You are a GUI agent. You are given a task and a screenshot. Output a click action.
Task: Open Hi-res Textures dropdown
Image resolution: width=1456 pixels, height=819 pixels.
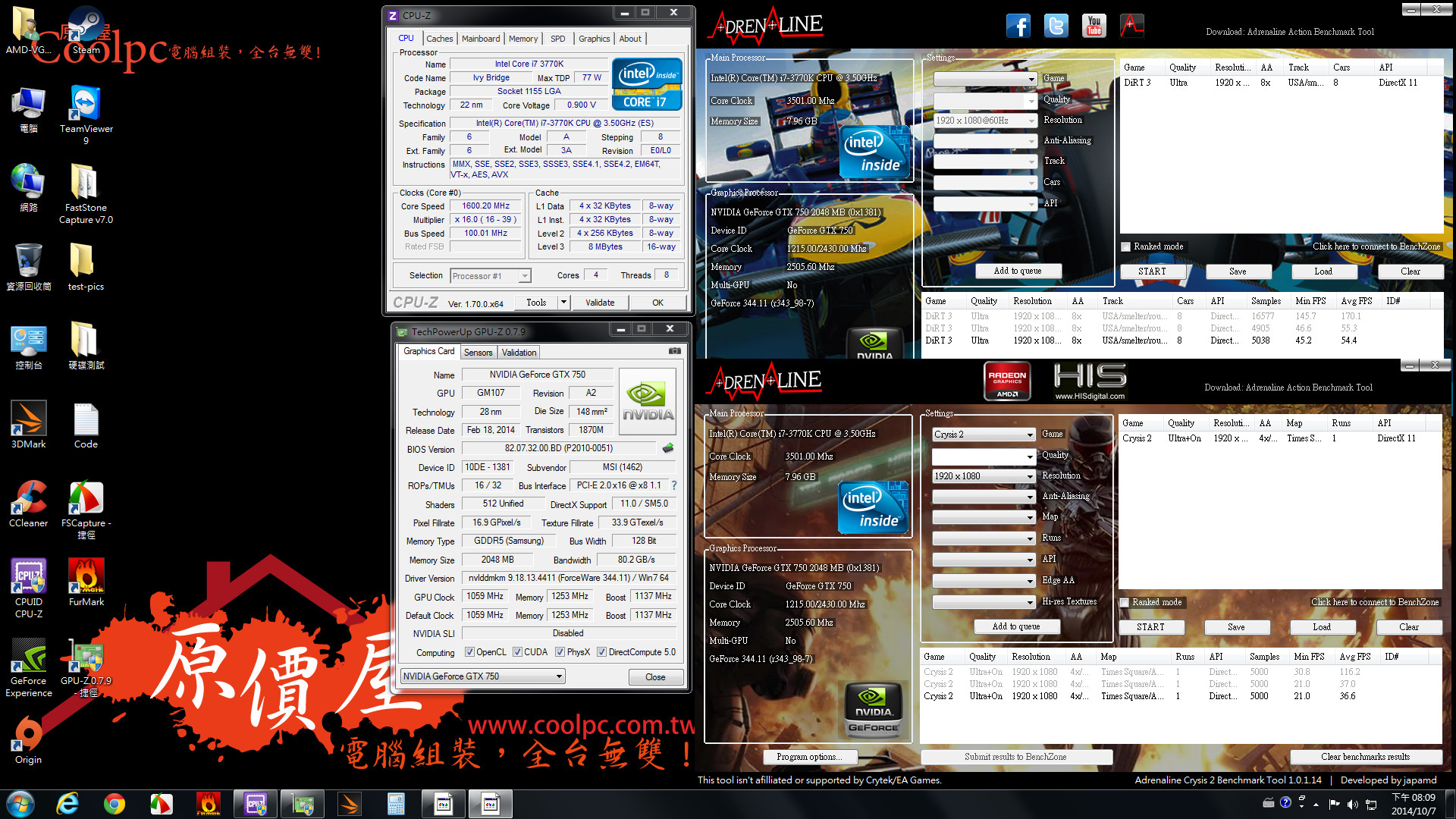point(984,602)
